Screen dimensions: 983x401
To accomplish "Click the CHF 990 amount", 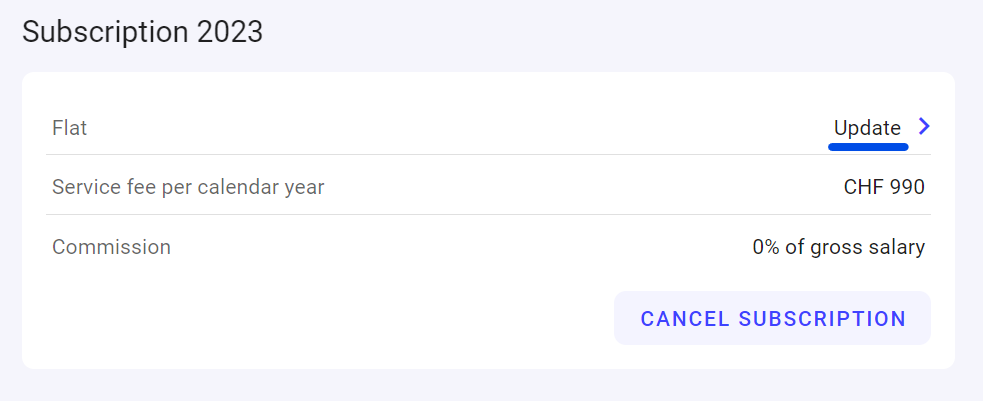I will (884, 187).
